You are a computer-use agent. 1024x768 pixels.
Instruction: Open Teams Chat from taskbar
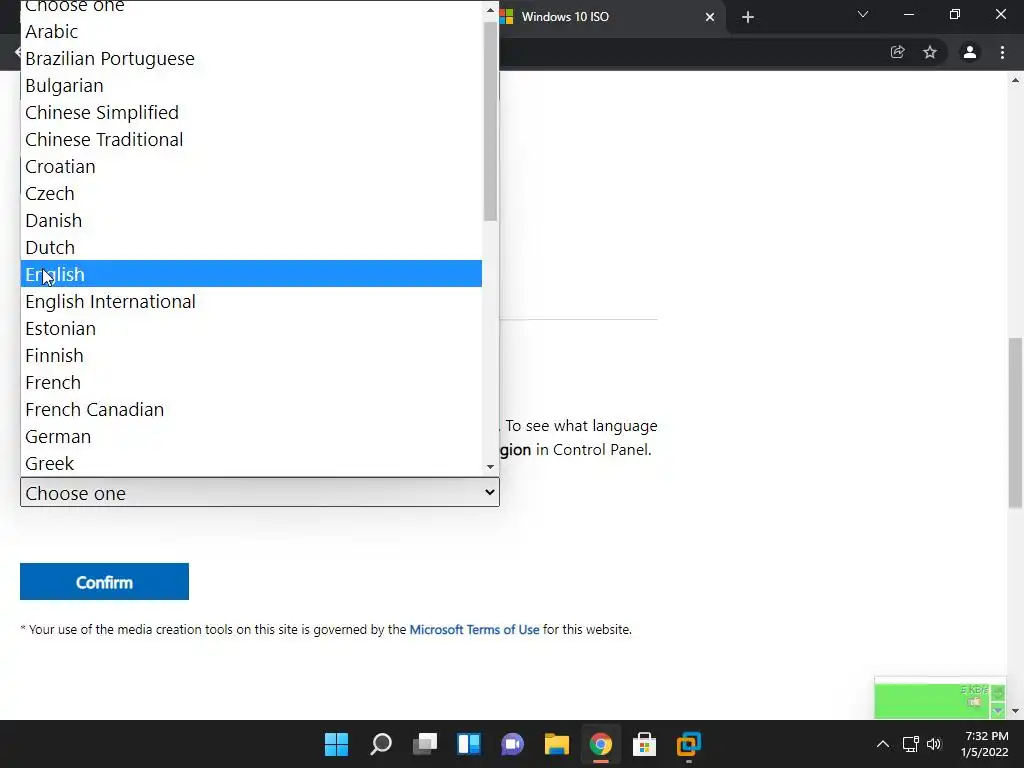513,744
